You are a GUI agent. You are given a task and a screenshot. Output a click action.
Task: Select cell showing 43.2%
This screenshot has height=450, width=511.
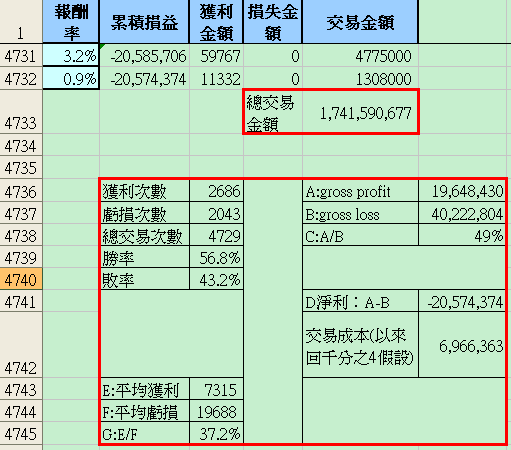[216, 279]
